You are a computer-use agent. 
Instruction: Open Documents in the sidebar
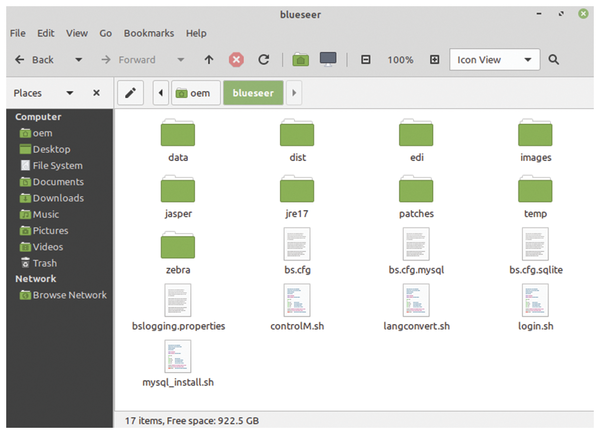(x=52, y=182)
